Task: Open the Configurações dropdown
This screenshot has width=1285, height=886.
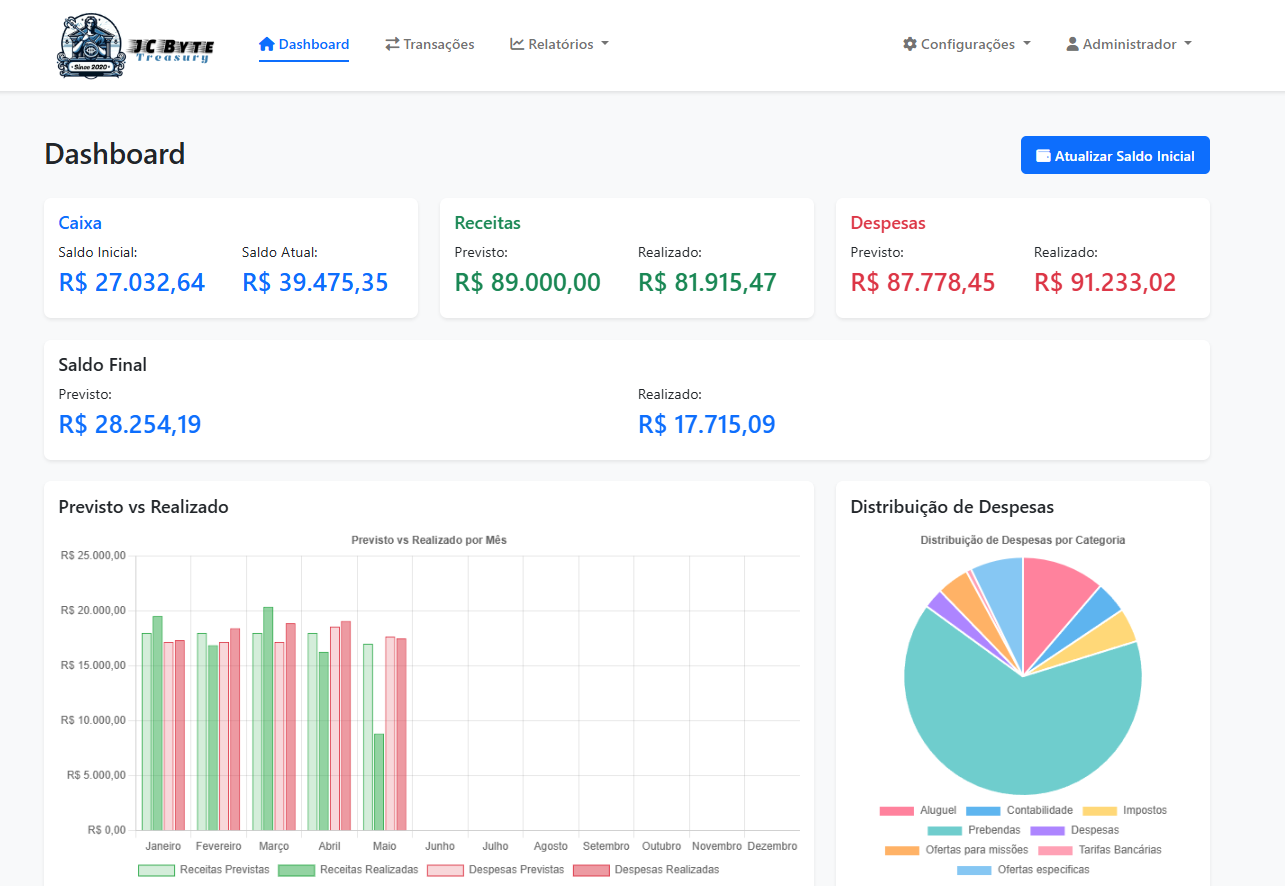Action: 966,44
